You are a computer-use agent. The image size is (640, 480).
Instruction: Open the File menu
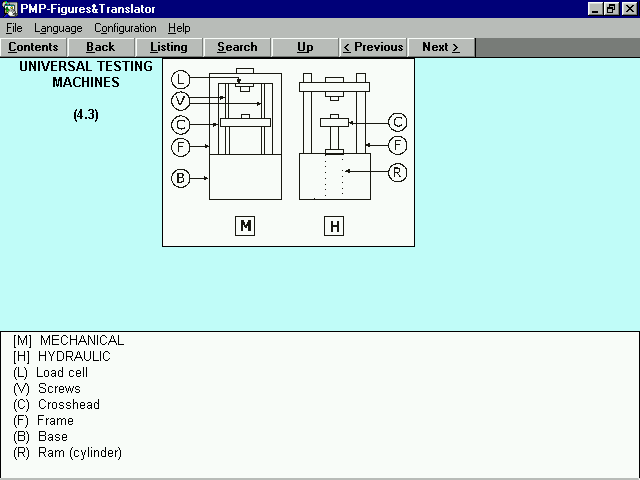(x=14, y=28)
